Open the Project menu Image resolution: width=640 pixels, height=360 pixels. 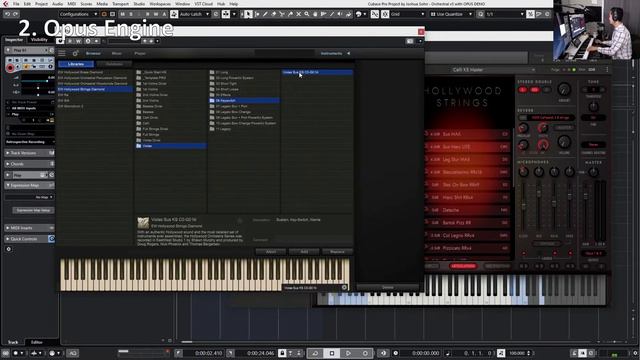pyautogui.click(x=41, y=4)
